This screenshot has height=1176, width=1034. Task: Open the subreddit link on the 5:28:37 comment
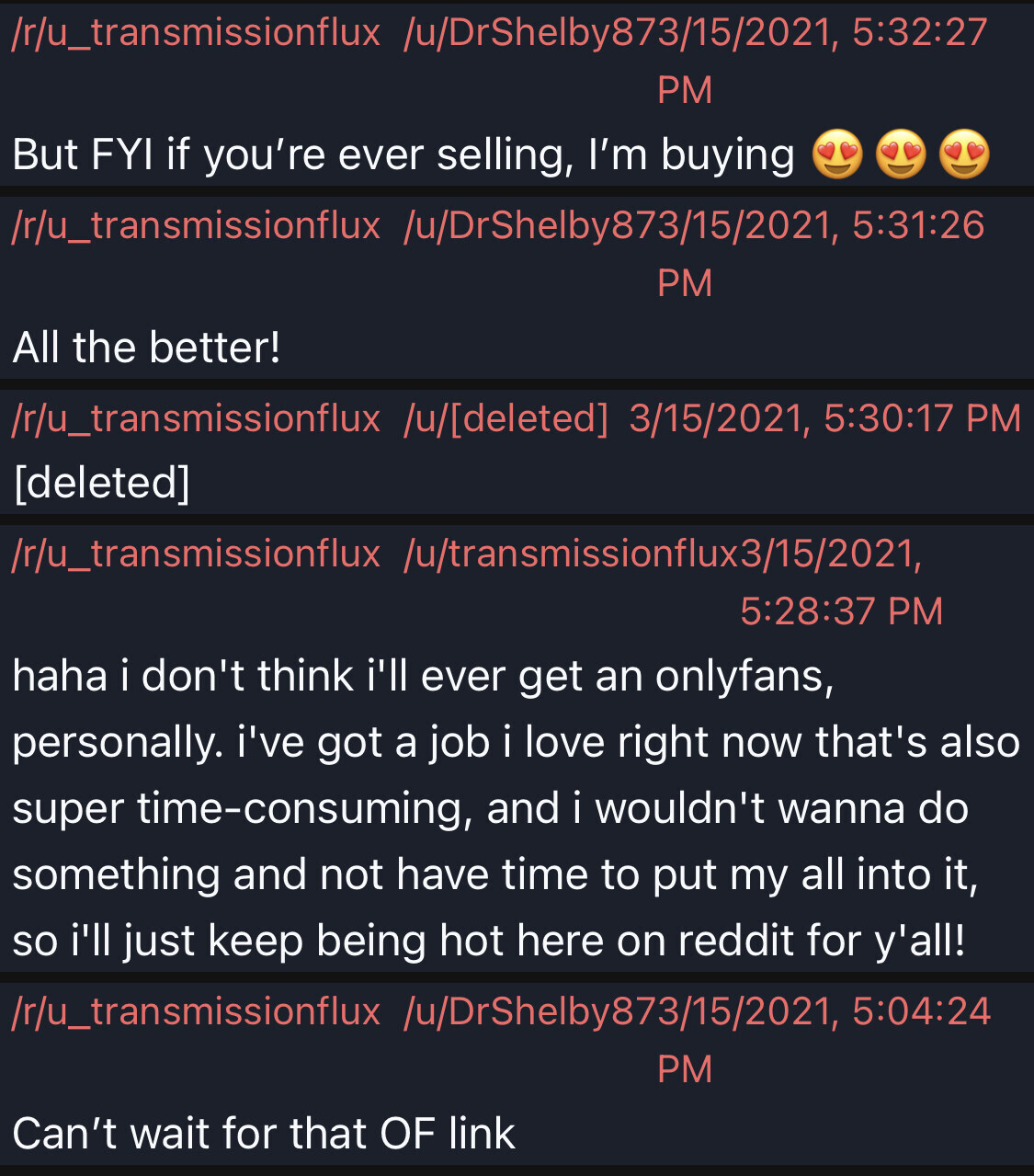pos(196,554)
